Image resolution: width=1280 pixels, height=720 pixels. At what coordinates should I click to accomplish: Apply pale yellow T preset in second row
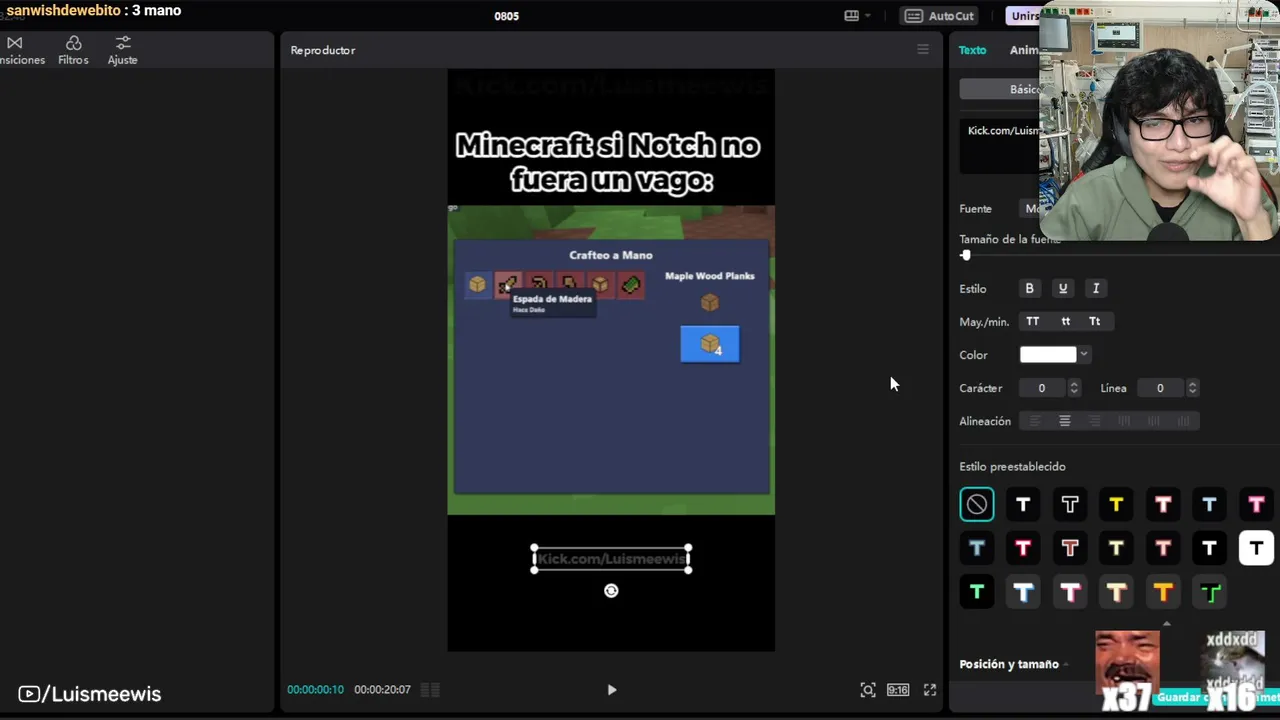[x=1116, y=548]
